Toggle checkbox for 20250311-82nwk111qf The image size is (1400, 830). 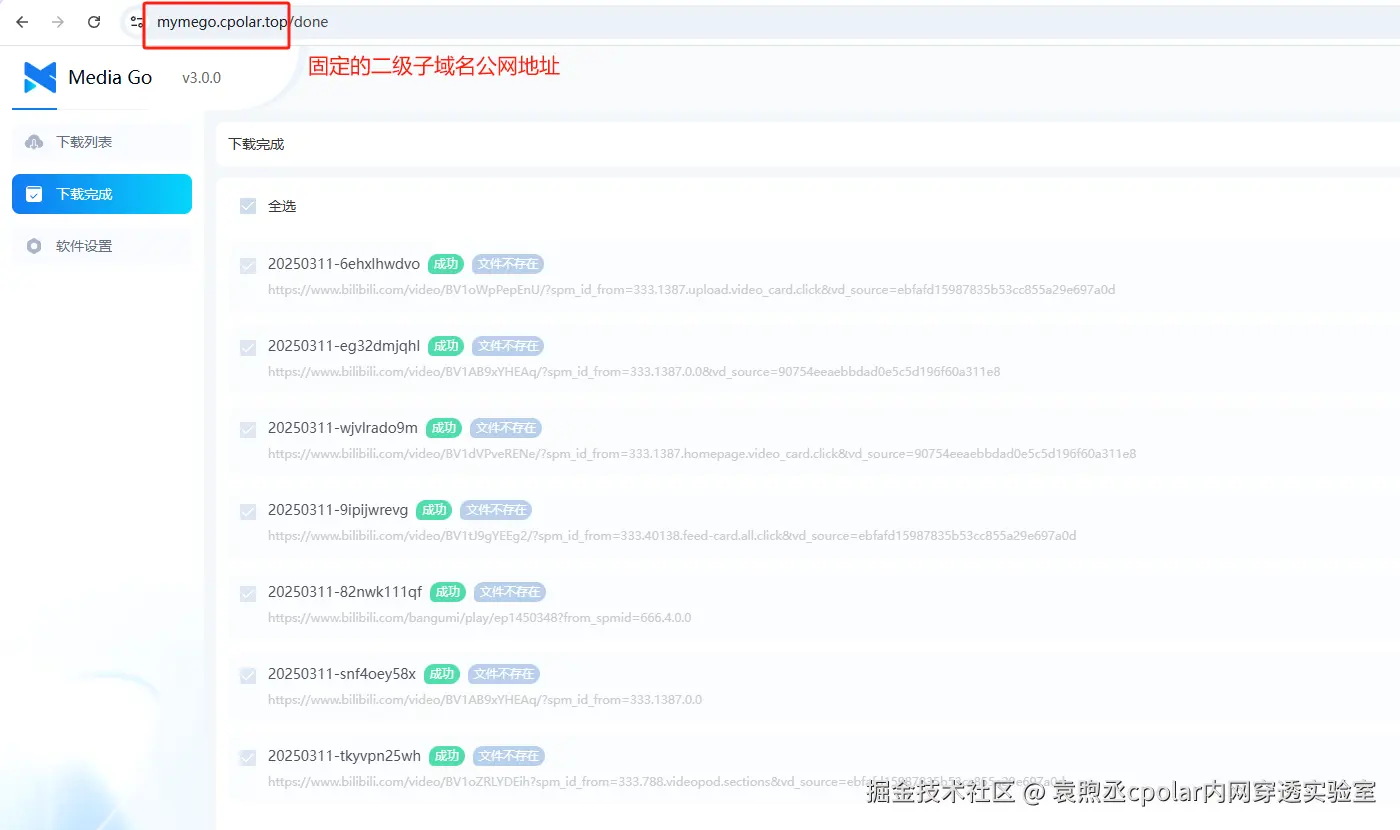[x=248, y=594]
